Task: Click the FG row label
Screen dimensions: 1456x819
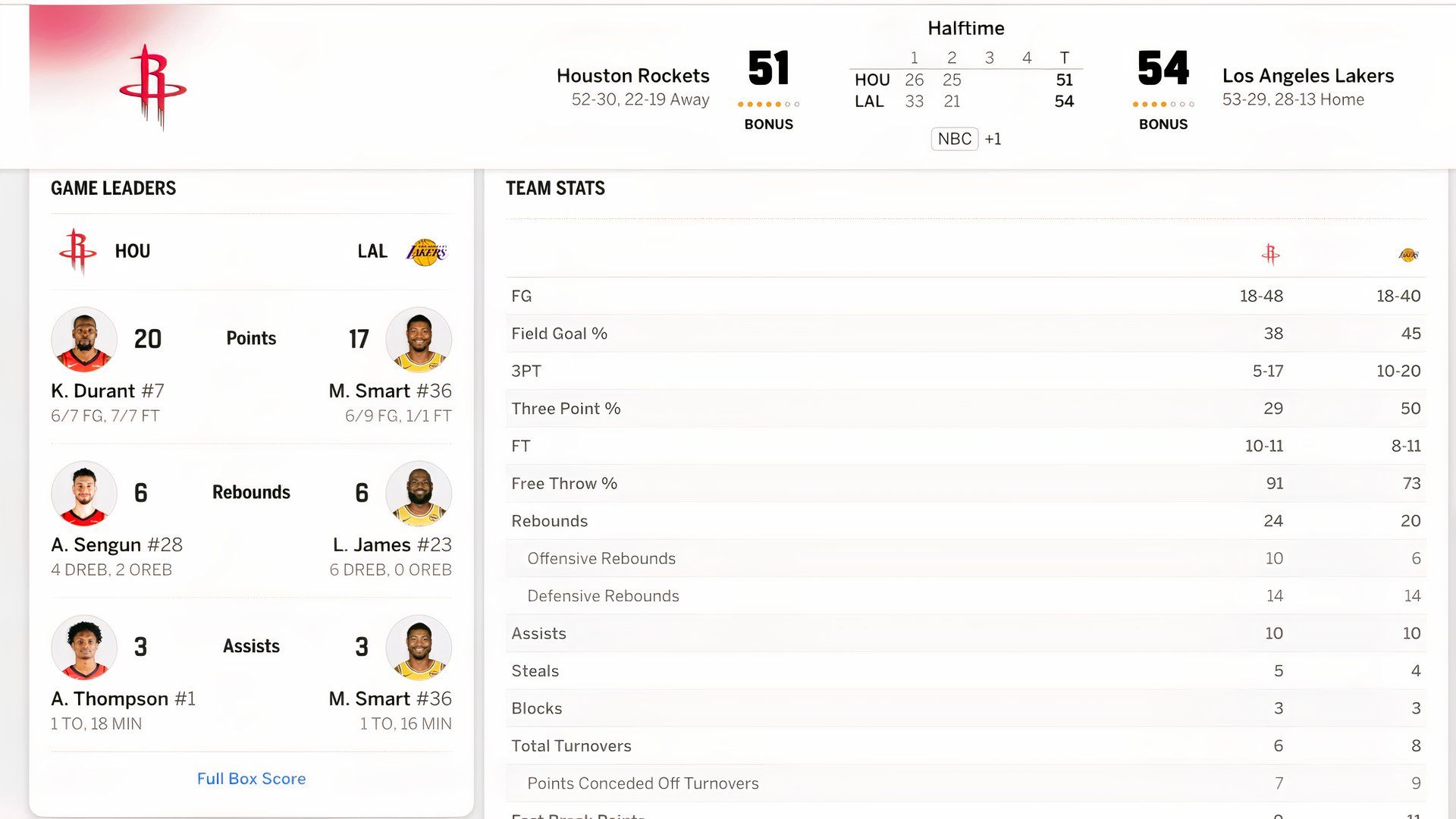Action: tap(522, 297)
